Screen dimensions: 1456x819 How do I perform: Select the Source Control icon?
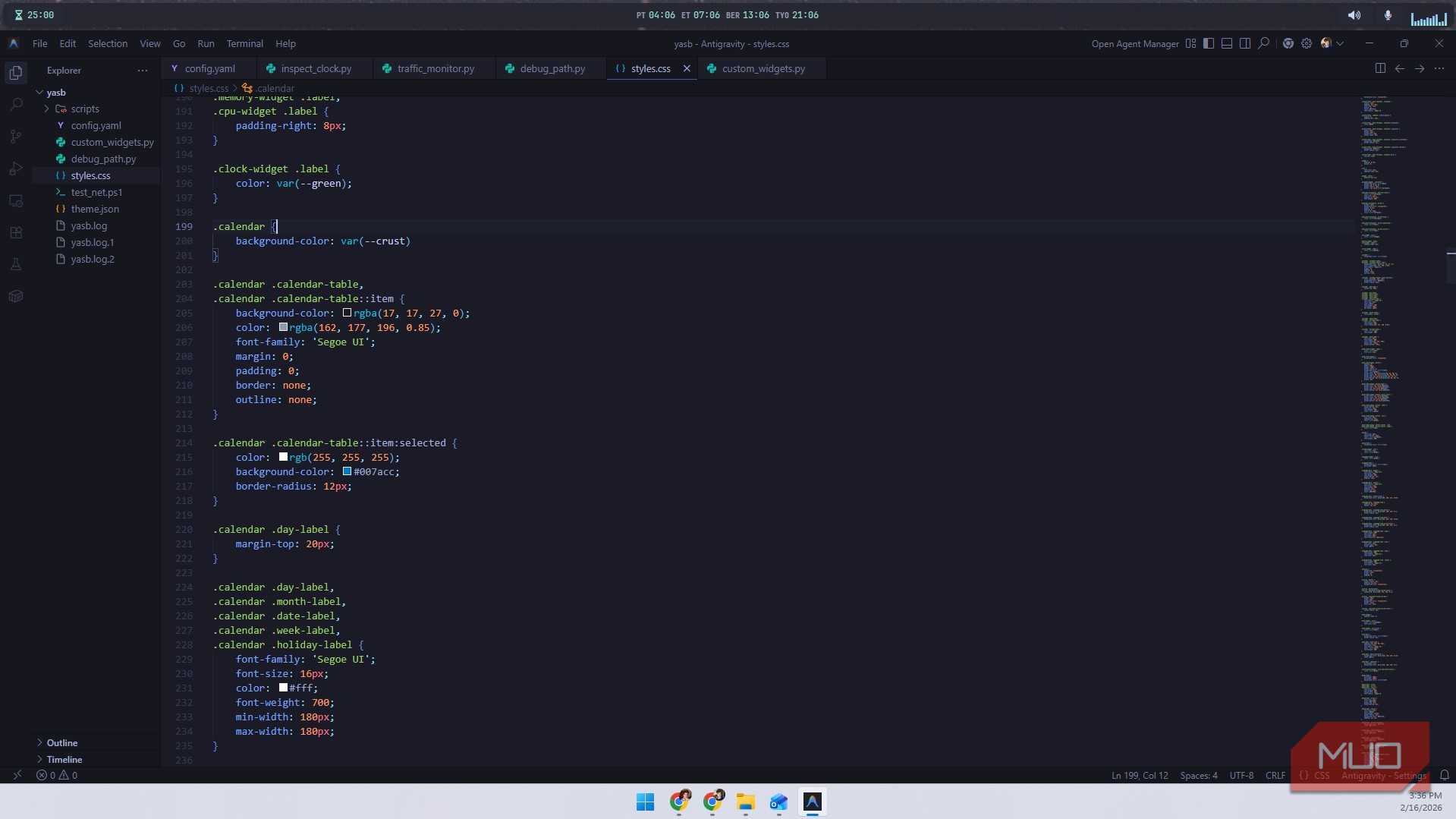(16, 137)
